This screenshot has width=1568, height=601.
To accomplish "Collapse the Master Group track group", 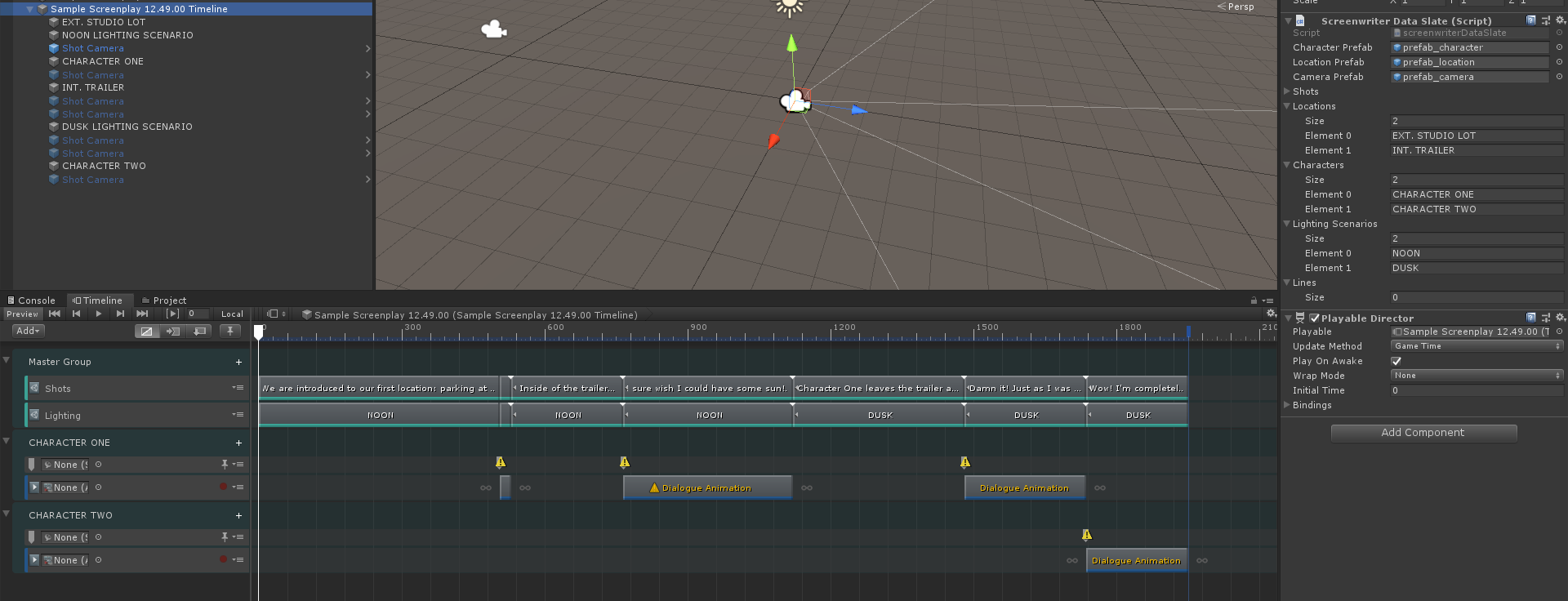I will [x=7, y=360].
